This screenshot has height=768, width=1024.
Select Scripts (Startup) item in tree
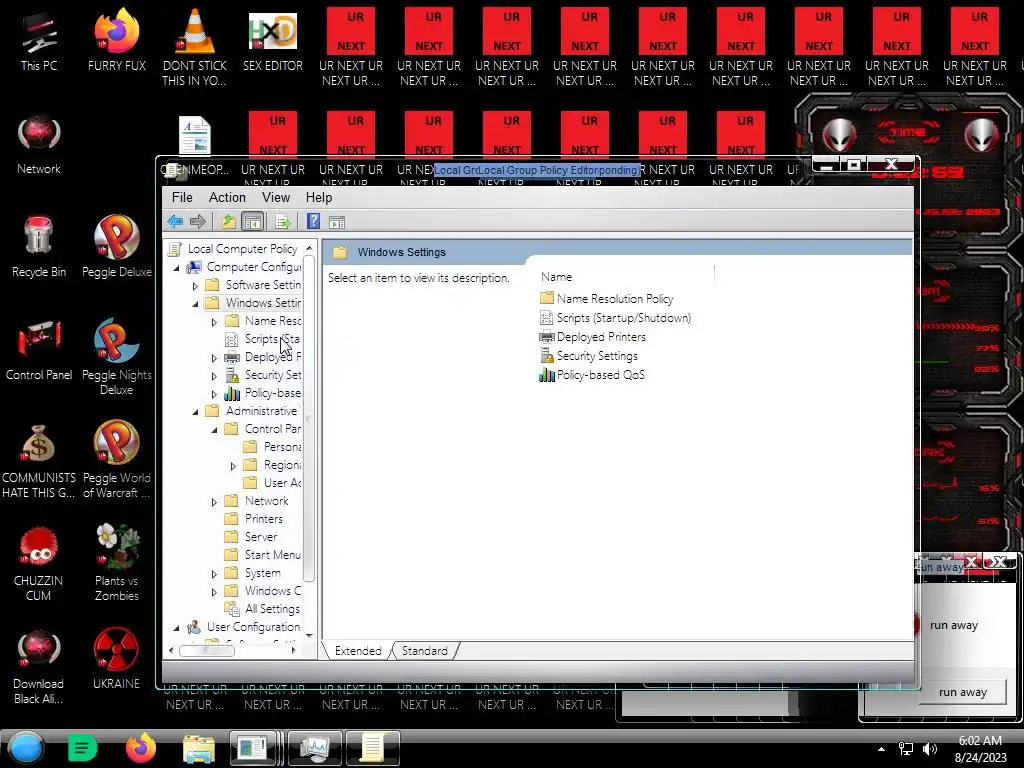click(272, 339)
